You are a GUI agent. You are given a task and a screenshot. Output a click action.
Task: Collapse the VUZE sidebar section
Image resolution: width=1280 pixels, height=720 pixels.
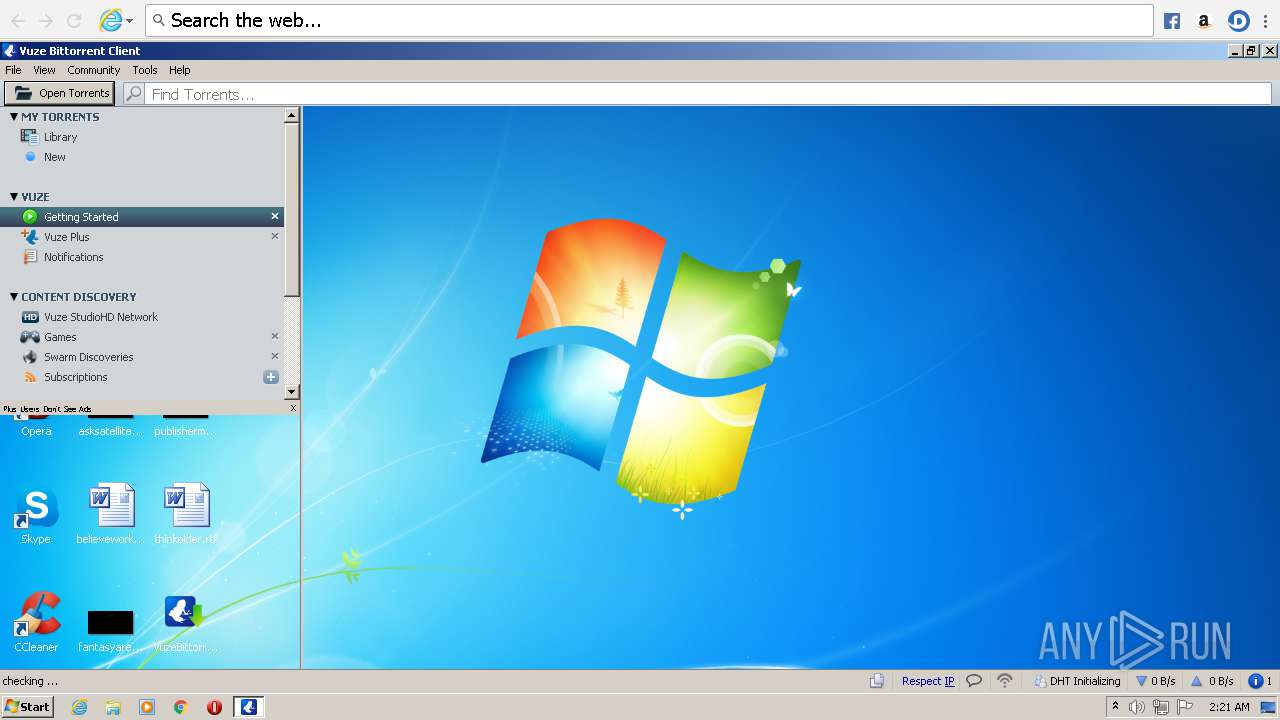pyautogui.click(x=14, y=197)
